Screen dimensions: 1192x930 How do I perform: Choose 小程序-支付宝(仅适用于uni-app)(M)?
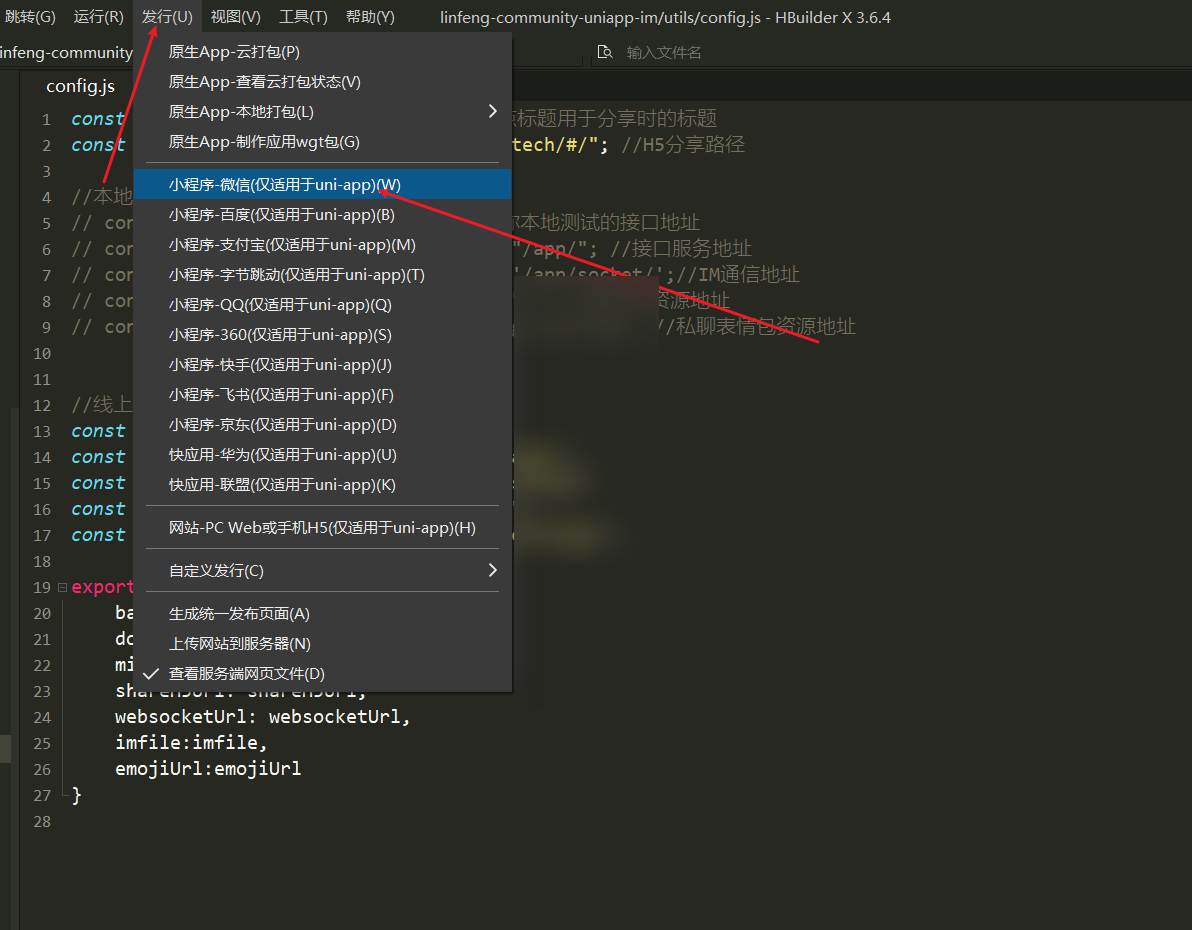pyautogui.click(x=322, y=244)
